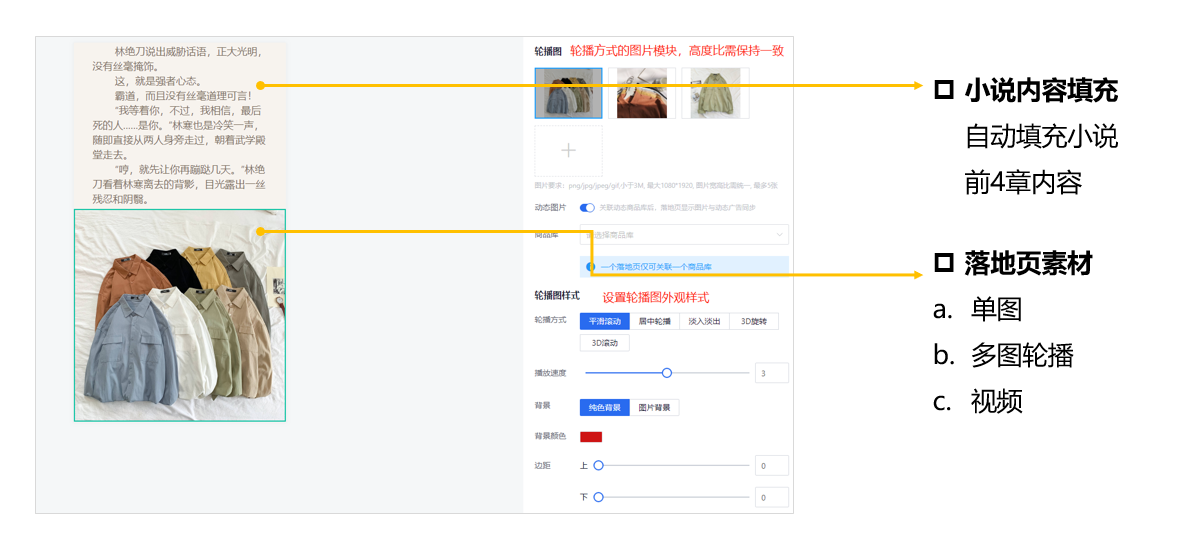Viewport: 1188px width, 547px height.
Task: Select the third green shirt thumbnail
Action: tap(715, 93)
